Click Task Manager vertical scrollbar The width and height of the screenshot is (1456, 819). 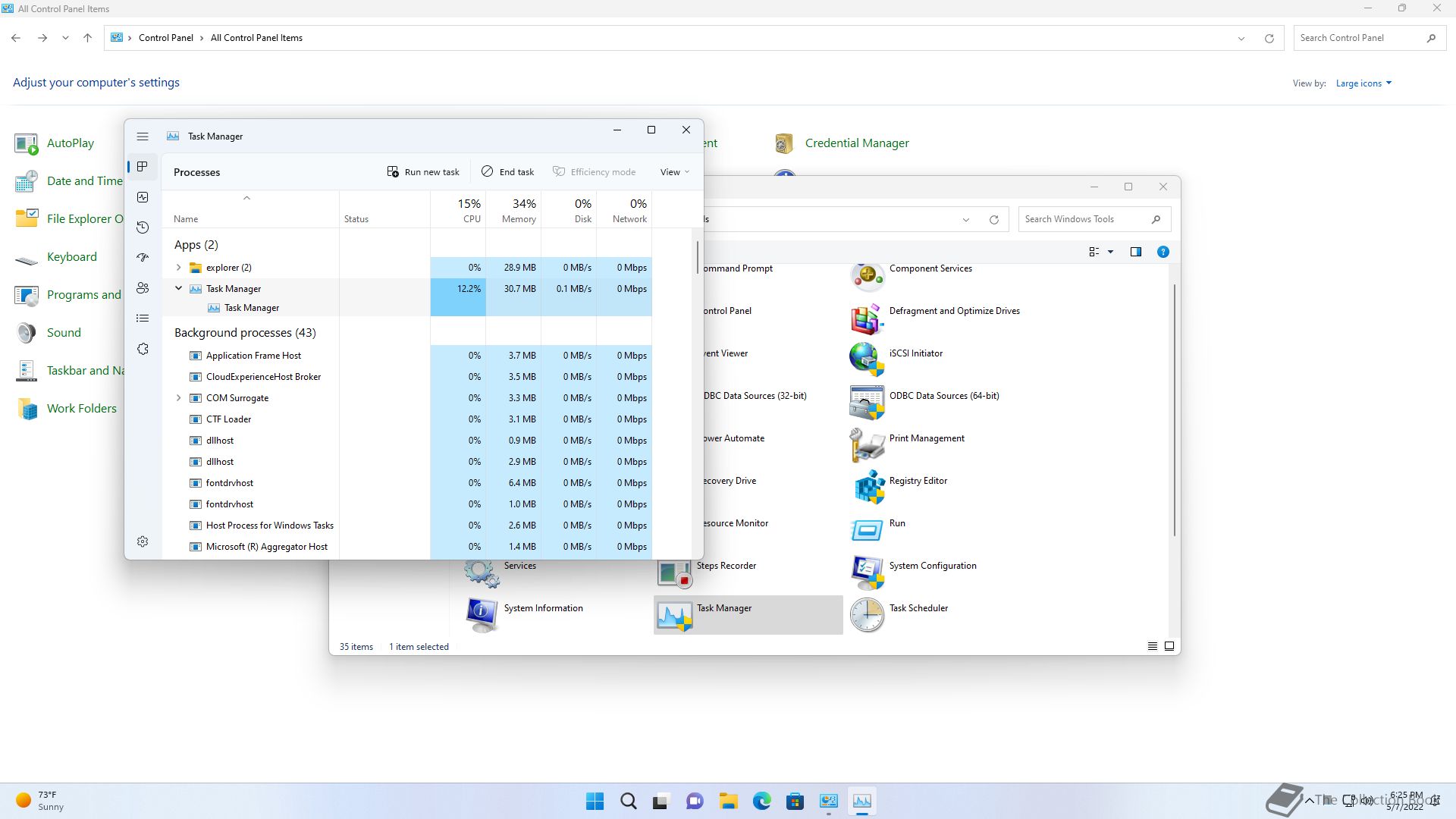(697, 258)
